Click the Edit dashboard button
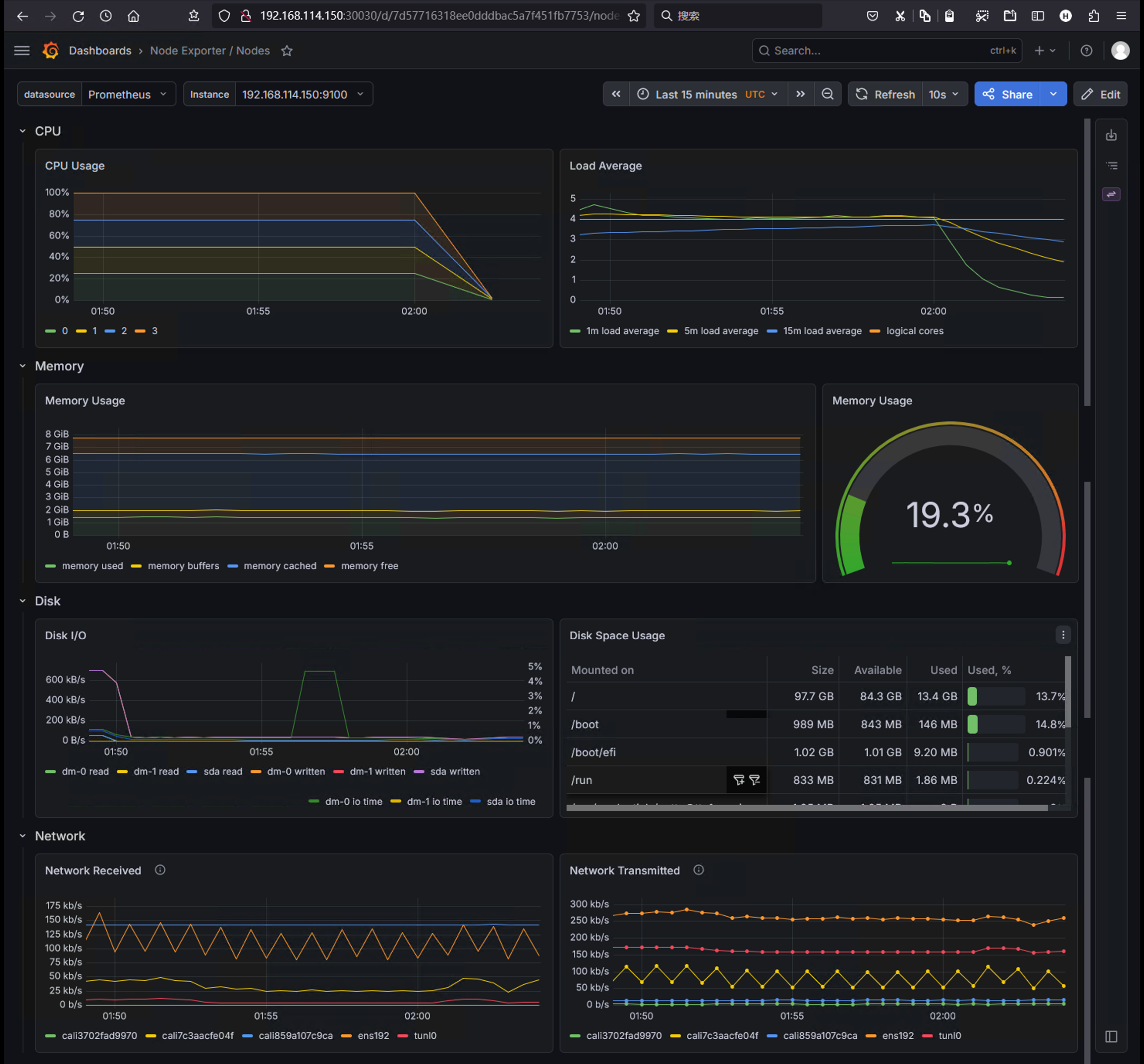1144x1064 pixels. click(x=1100, y=95)
